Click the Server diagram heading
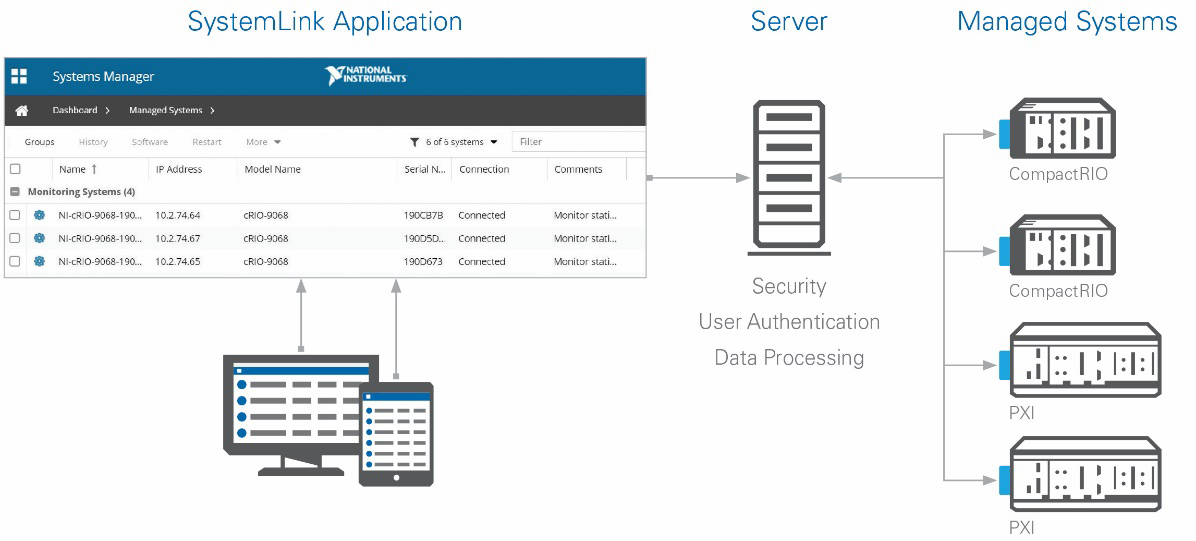Viewport: 1196px width, 541px height. 789,21
